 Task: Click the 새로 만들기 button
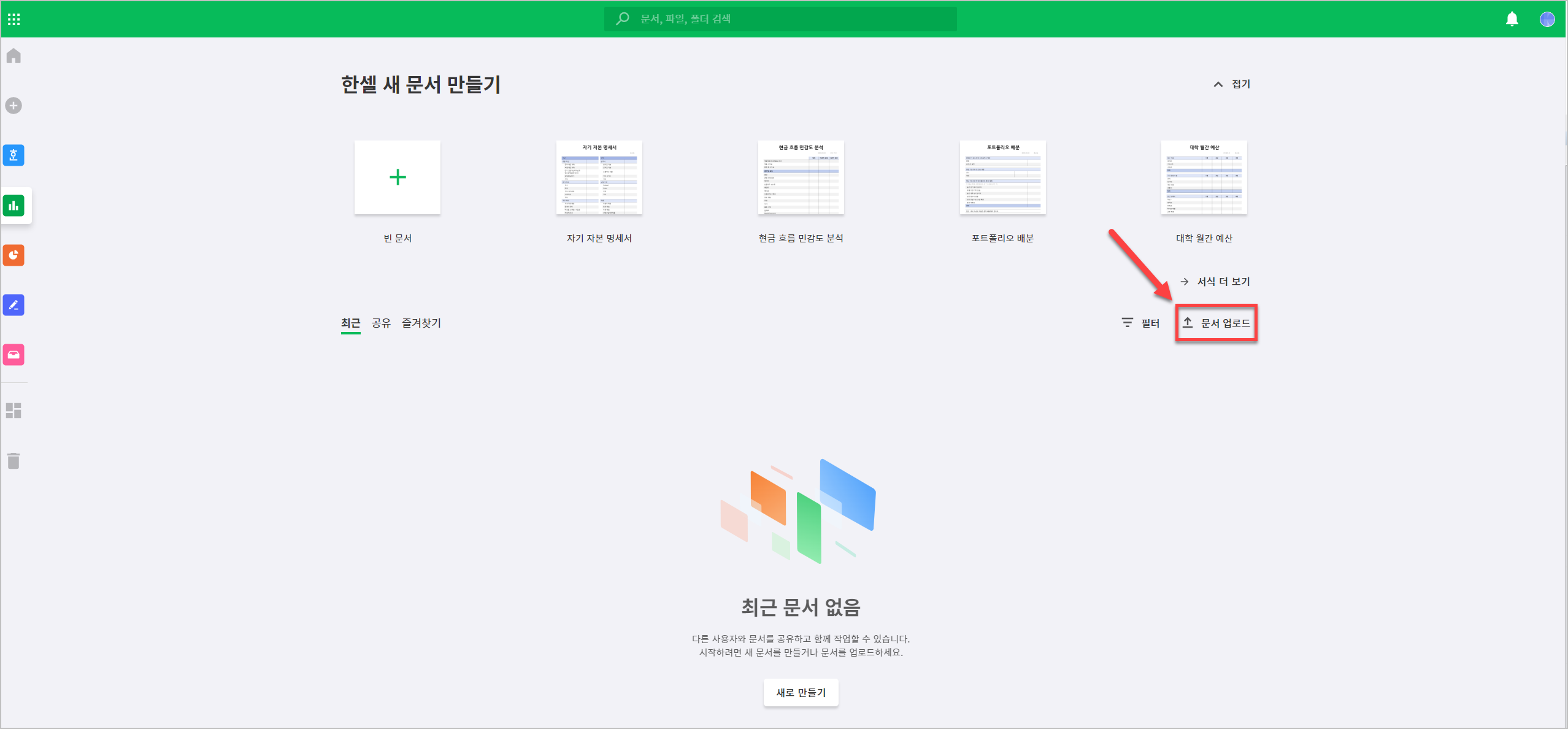801,692
